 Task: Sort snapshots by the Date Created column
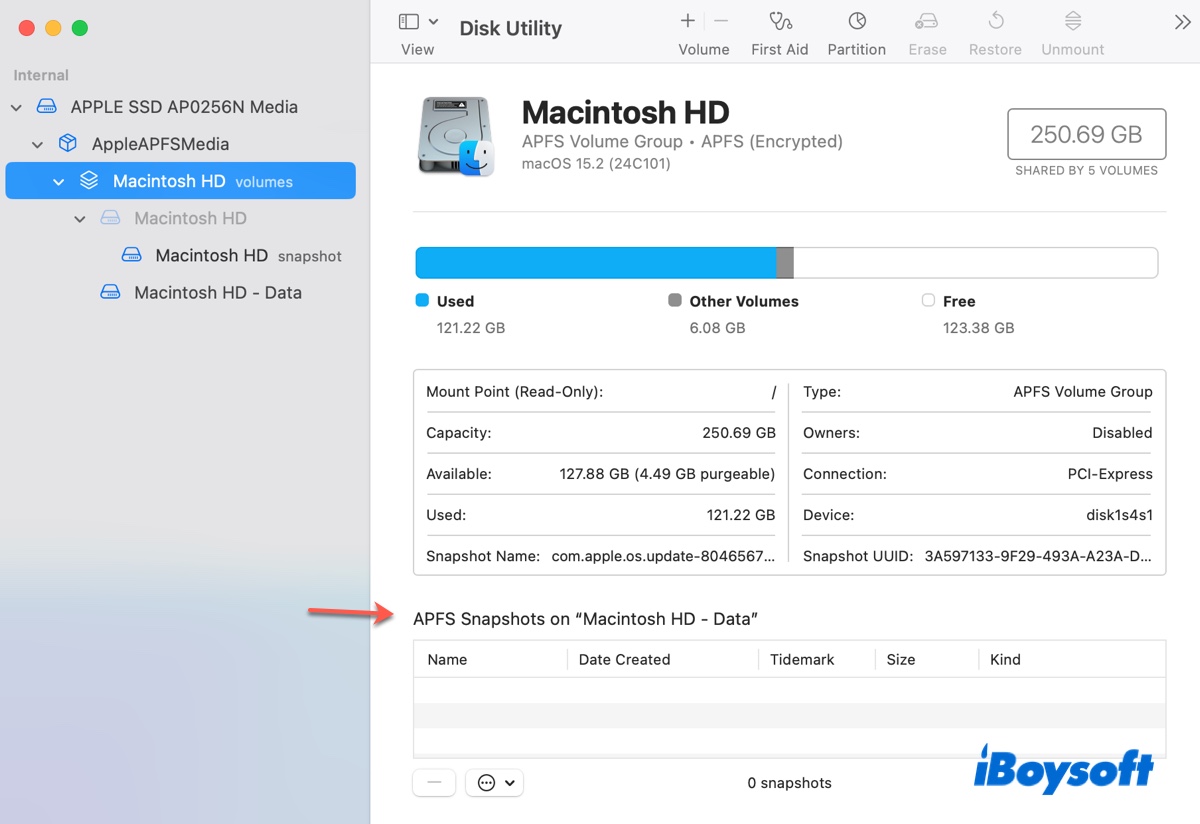pyautogui.click(x=624, y=659)
